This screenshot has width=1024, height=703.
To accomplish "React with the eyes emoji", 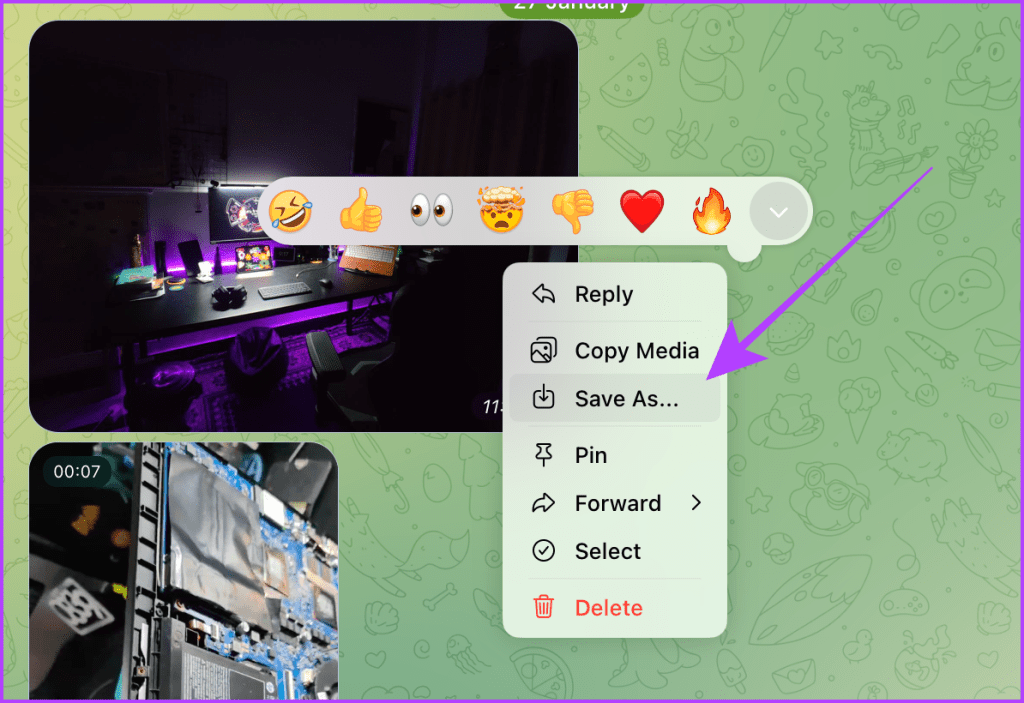I will coord(431,211).
